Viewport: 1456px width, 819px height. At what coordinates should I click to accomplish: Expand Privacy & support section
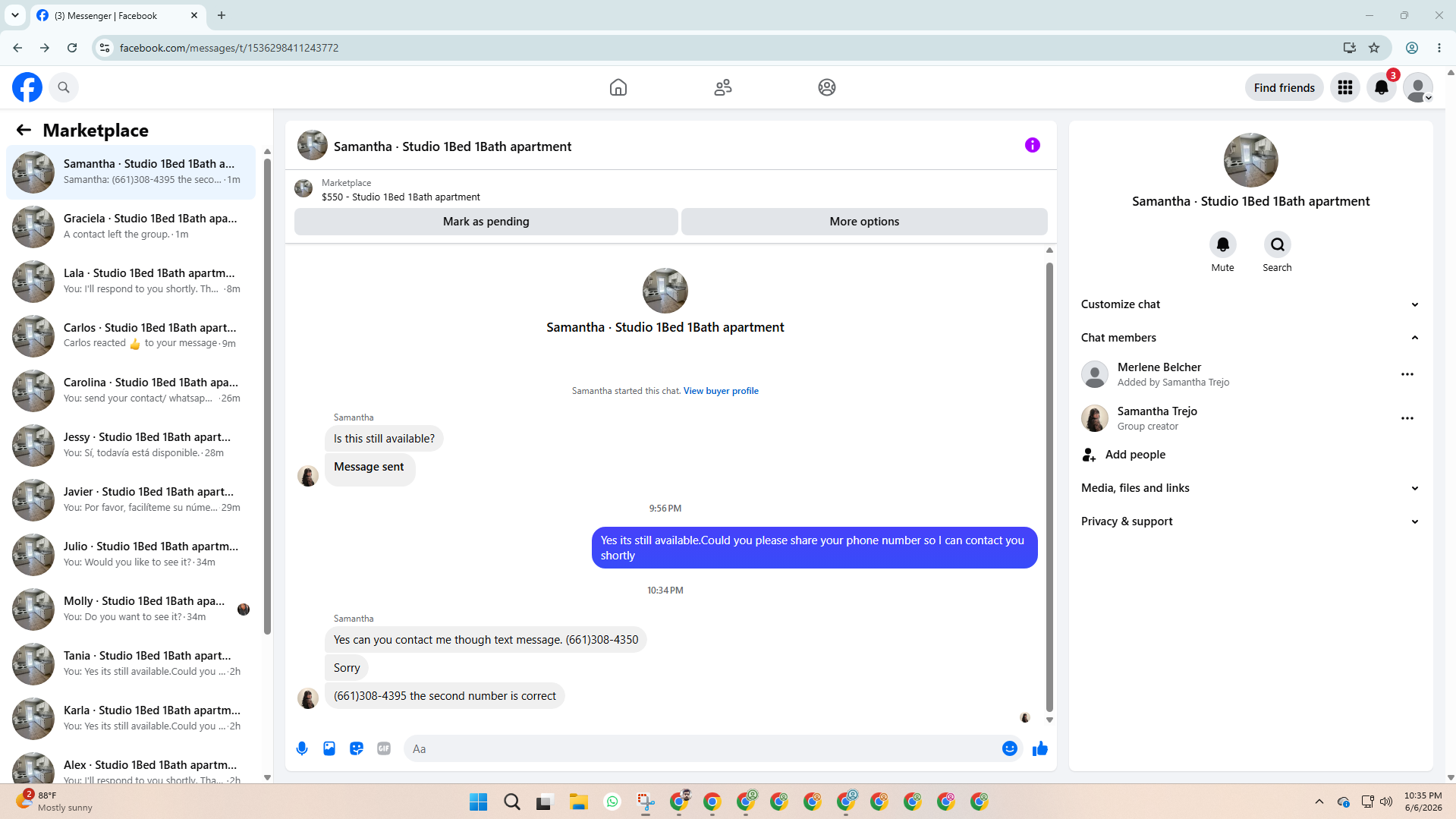1250,521
